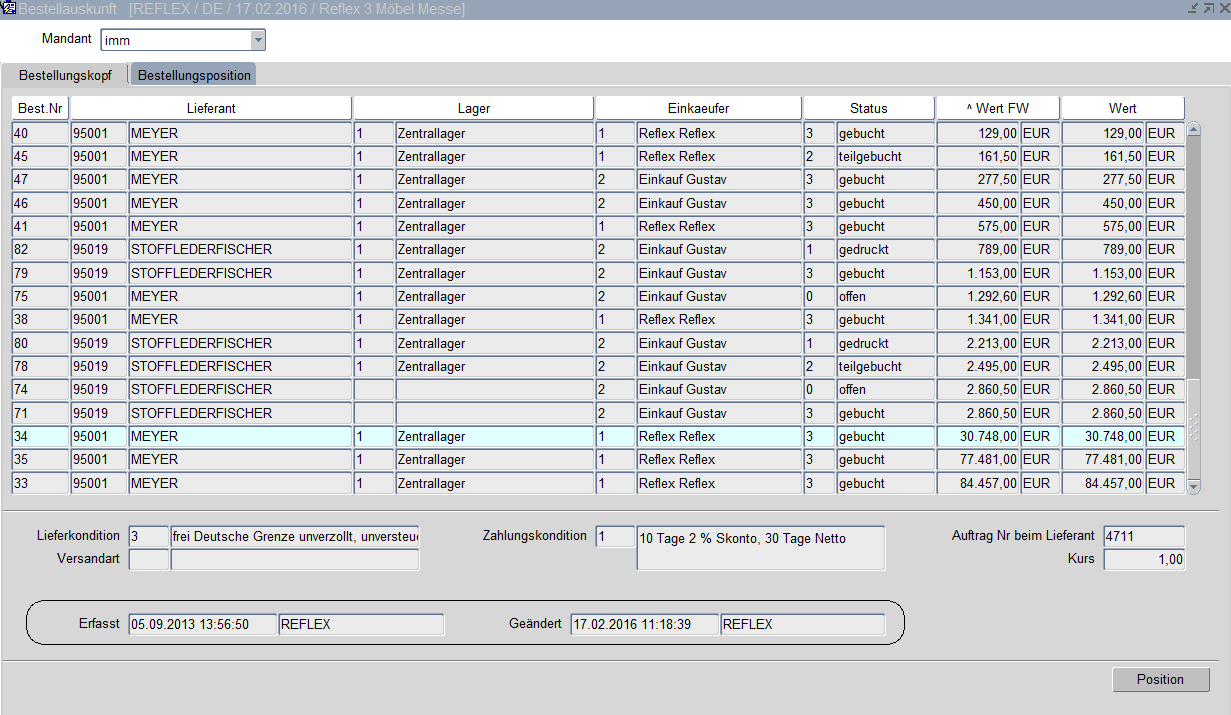Switch to the Bestellungsposition tab
Viewport: 1231px width, 715px height.
194,76
